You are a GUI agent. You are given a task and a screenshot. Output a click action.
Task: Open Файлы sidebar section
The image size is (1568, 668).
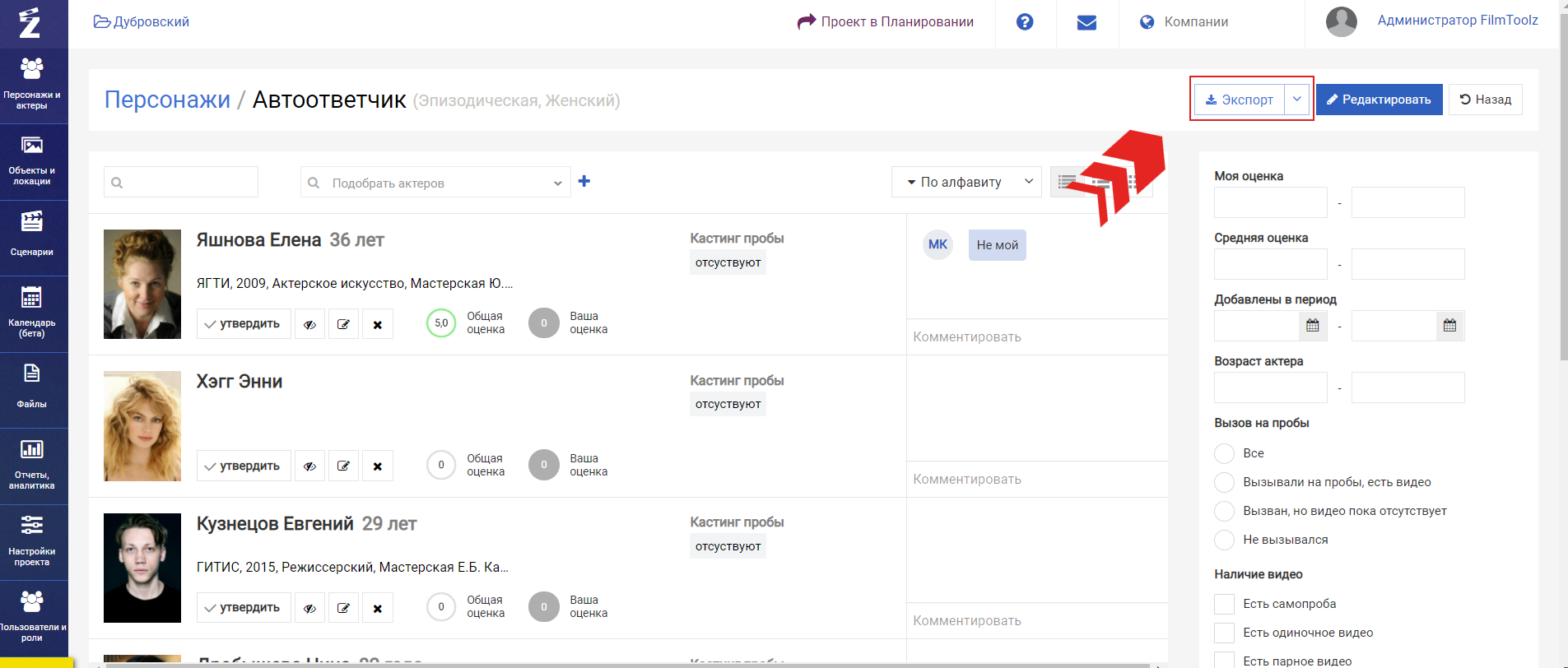tap(32, 390)
